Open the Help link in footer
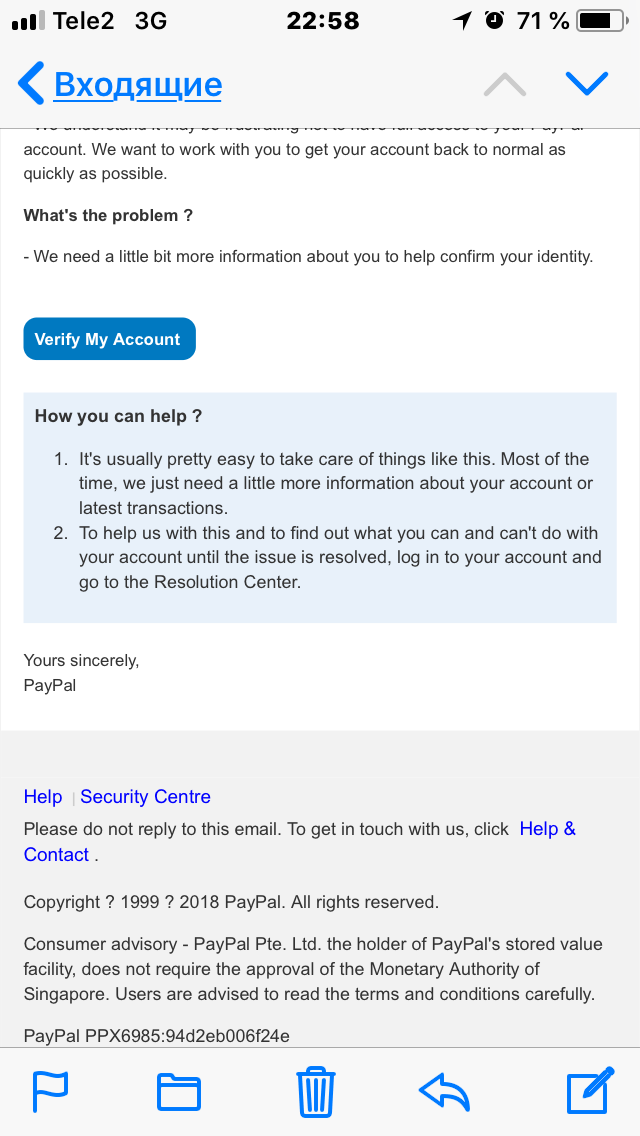 click(43, 797)
